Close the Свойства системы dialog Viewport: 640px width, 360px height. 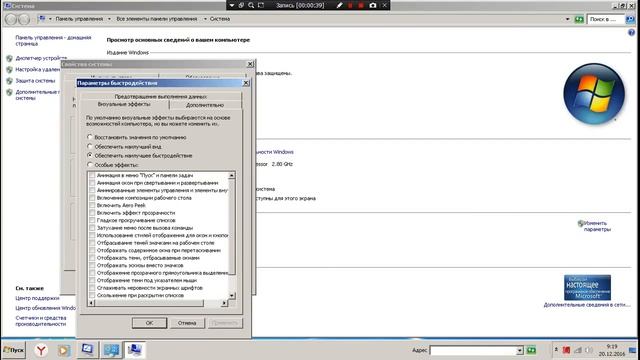[x=250, y=64]
